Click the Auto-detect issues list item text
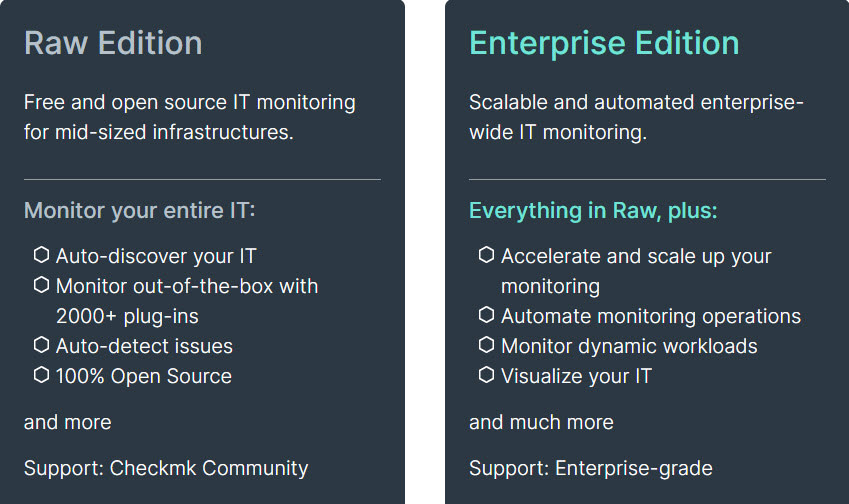This screenshot has height=504, width=849. 144,346
